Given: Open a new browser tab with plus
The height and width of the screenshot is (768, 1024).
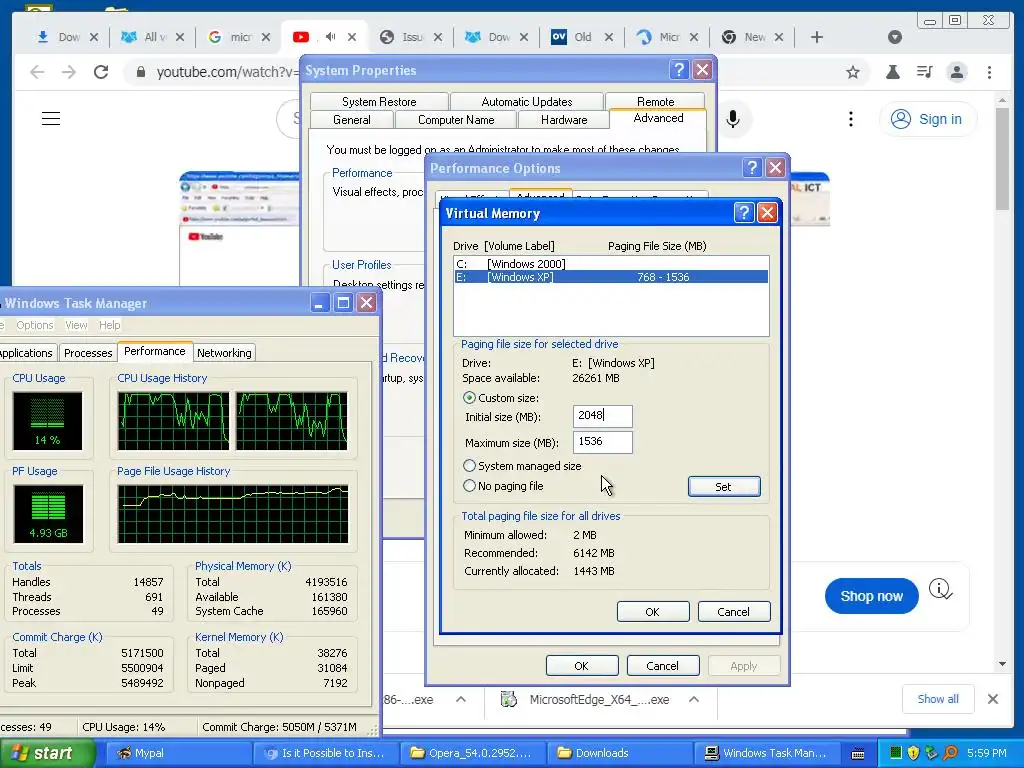Looking at the screenshot, I should pos(816,37).
